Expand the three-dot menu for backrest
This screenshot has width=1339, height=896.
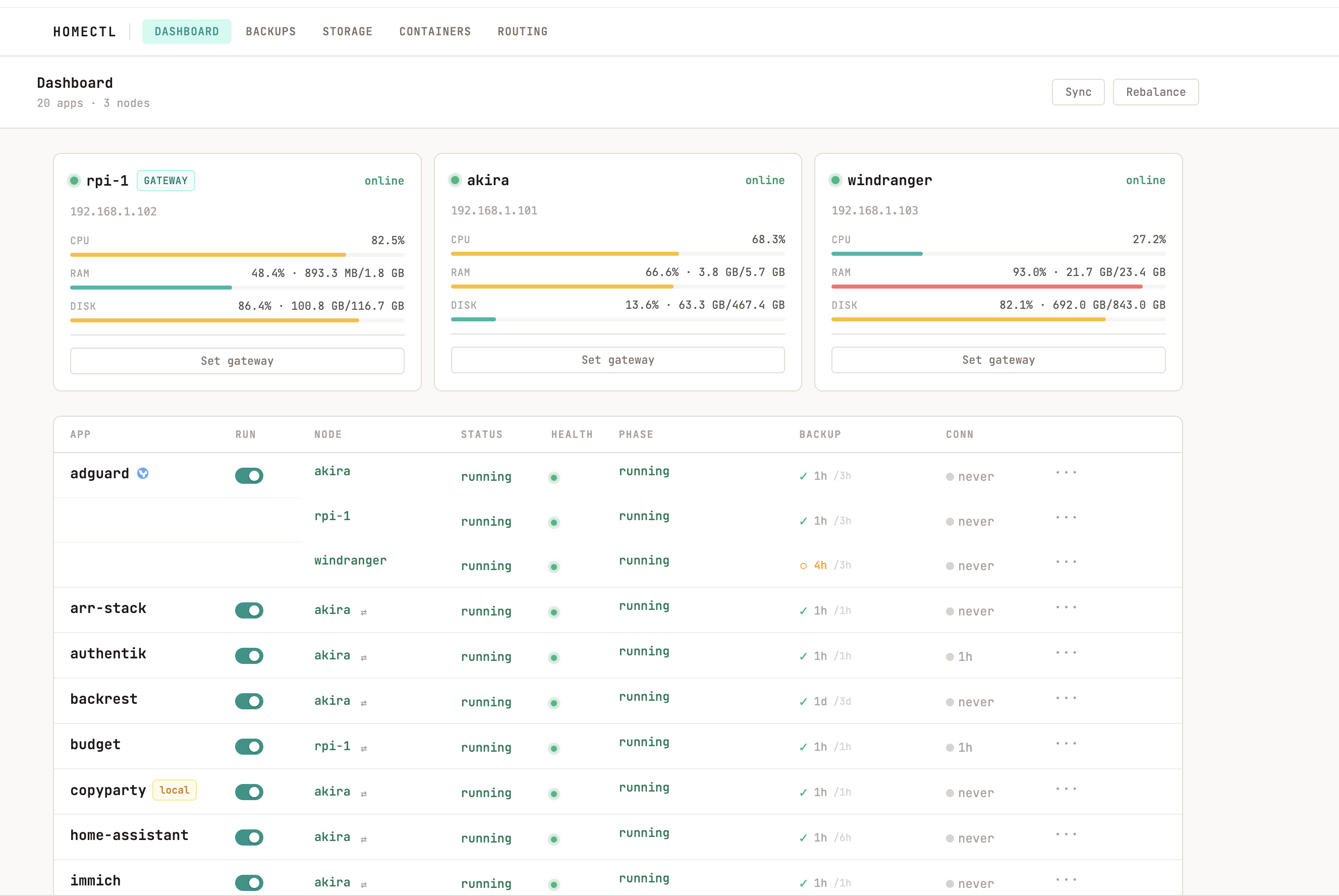tap(1067, 698)
